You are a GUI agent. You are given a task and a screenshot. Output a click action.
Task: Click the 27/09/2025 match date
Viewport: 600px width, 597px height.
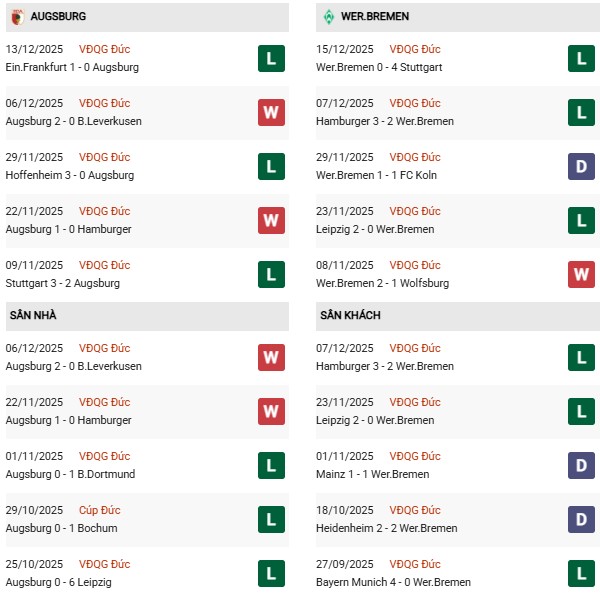(x=347, y=565)
